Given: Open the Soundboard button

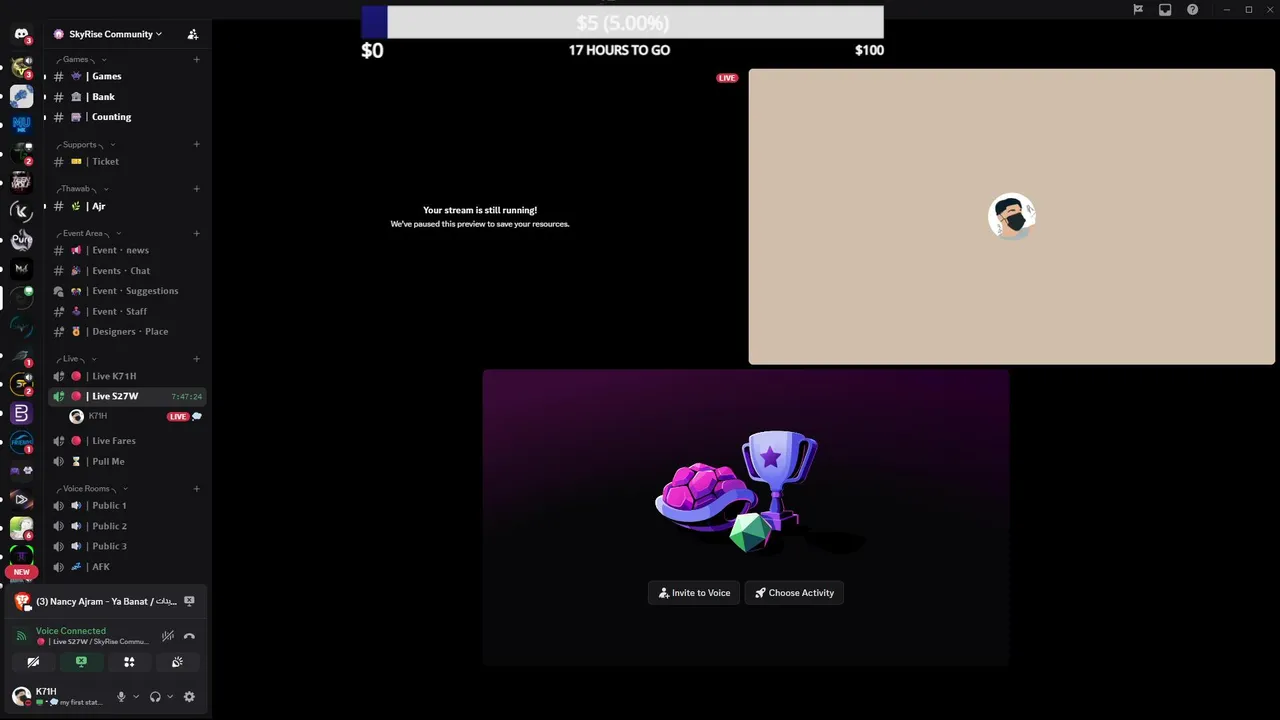Looking at the screenshot, I should pos(177,662).
